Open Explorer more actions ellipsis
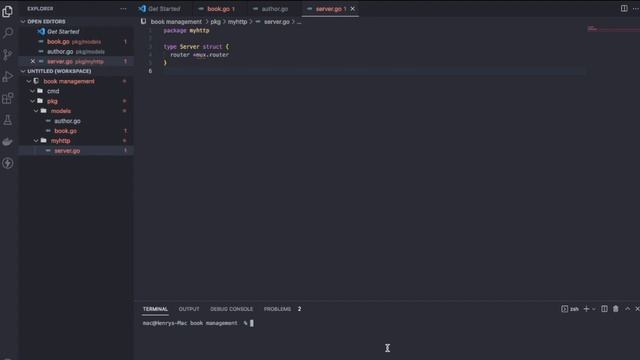This screenshot has width=640, height=360. [123, 9]
